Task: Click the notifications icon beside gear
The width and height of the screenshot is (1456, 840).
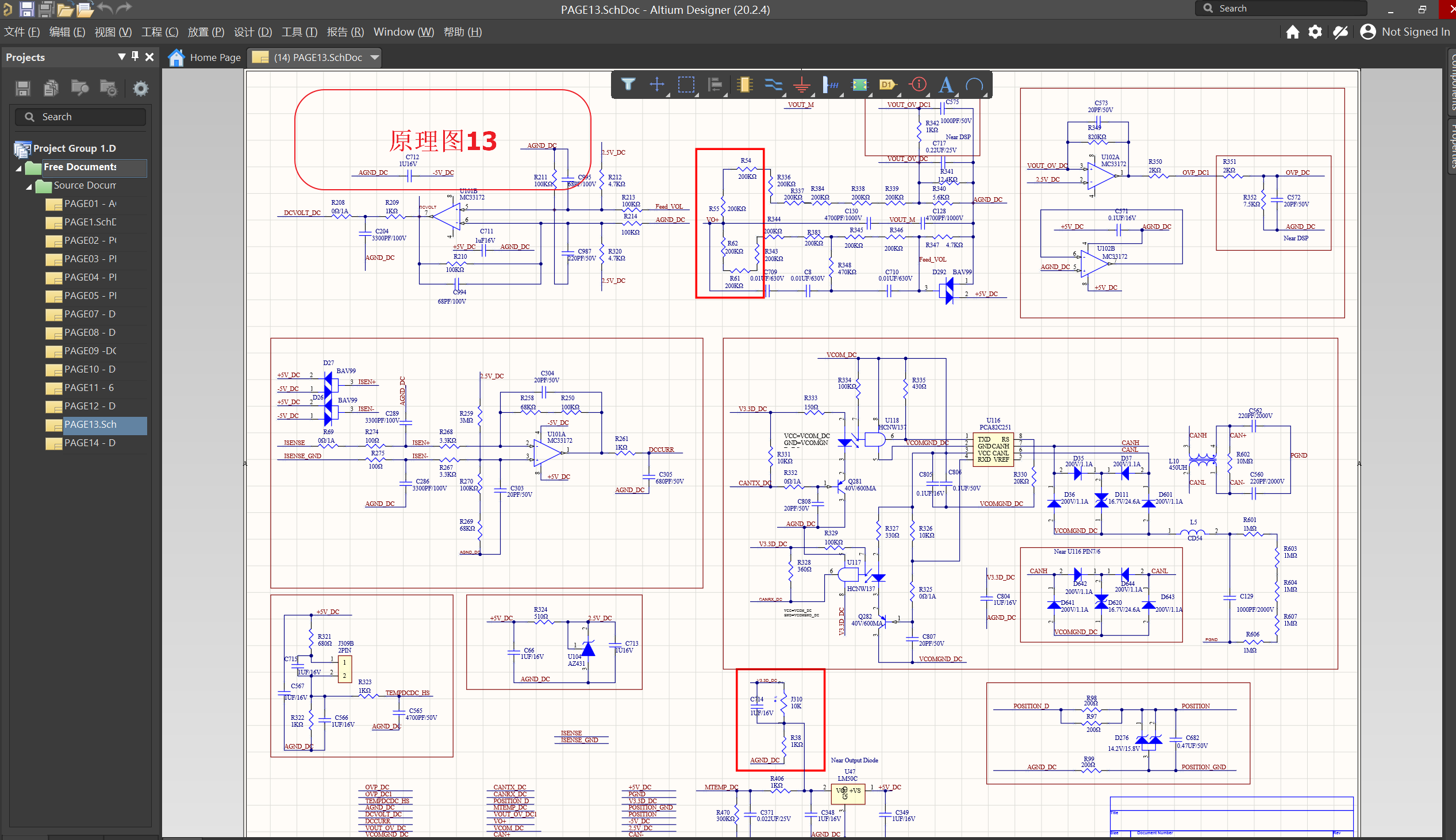Action: 1340,32
